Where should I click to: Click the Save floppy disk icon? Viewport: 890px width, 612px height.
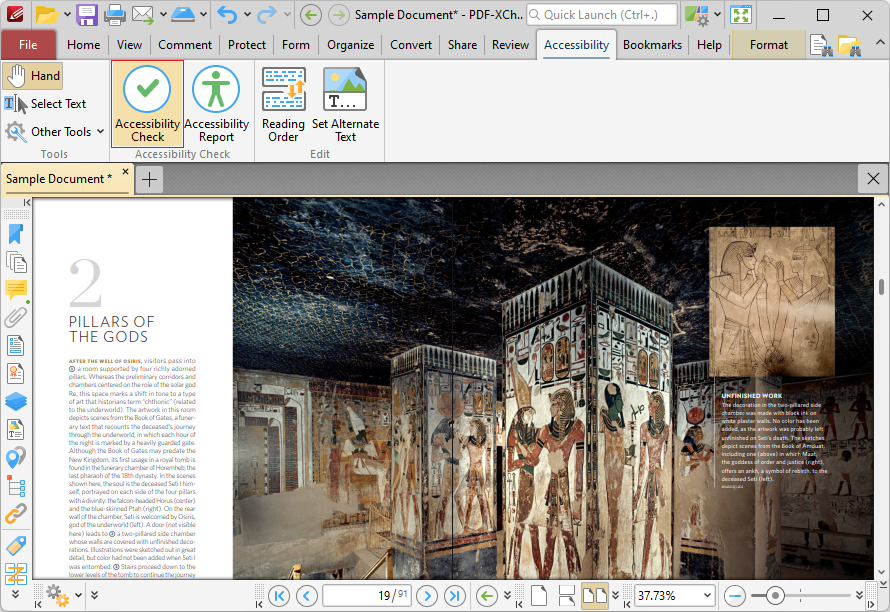[87, 15]
